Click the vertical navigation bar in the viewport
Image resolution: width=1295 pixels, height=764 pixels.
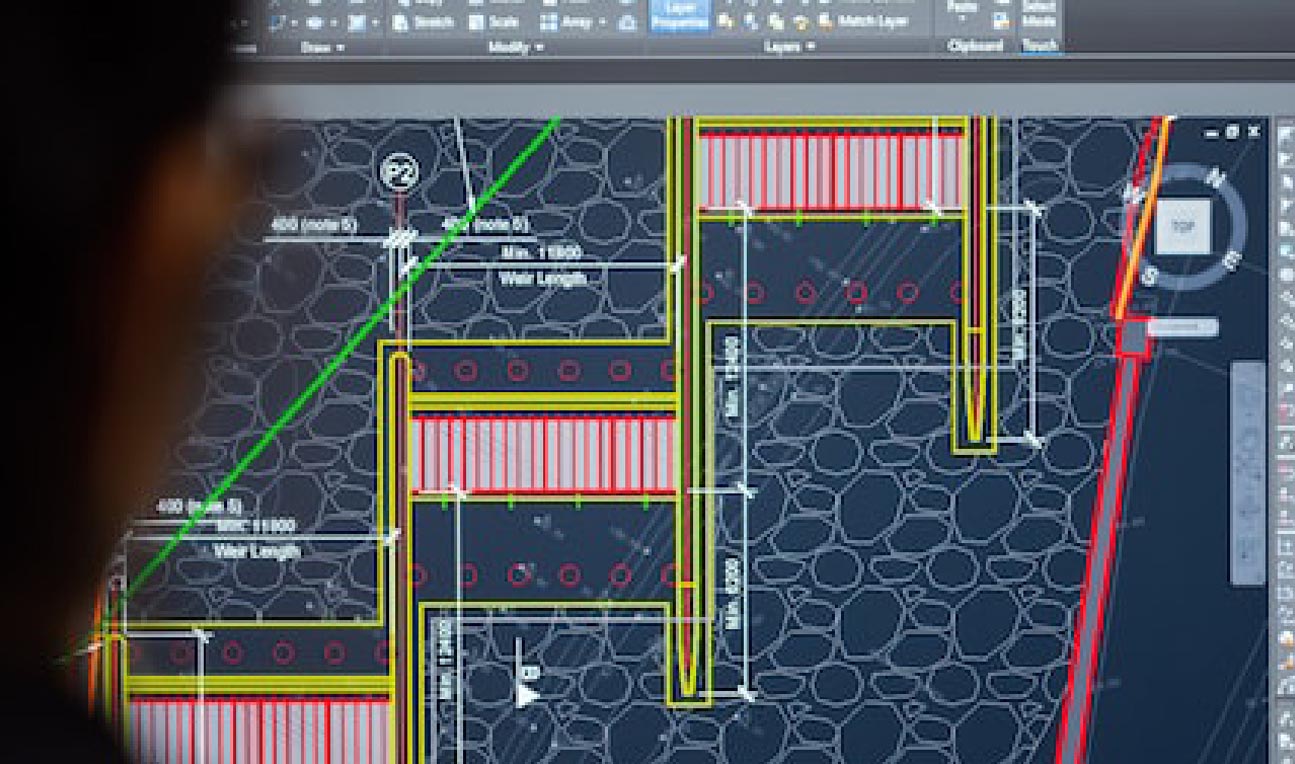coord(1248,472)
